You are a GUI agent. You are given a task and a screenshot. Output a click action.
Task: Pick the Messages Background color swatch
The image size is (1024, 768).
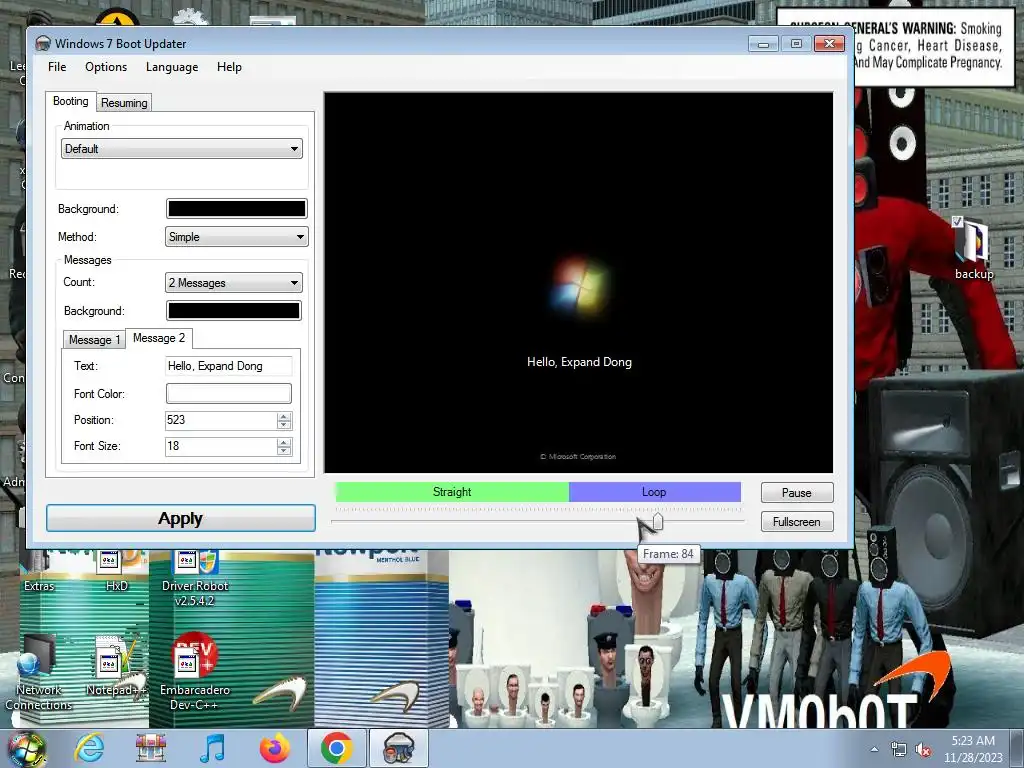[x=234, y=311]
